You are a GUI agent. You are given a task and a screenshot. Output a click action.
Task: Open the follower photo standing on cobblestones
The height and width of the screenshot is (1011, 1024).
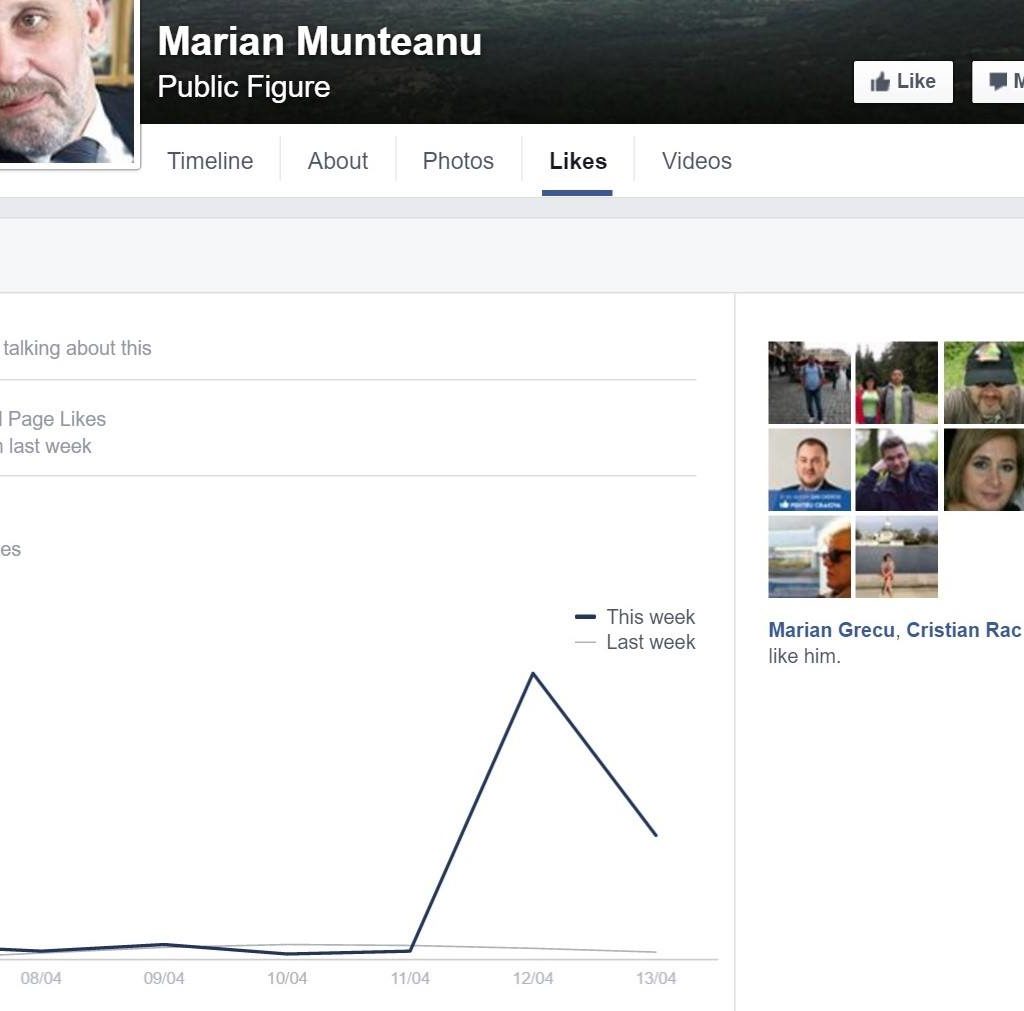coord(809,381)
